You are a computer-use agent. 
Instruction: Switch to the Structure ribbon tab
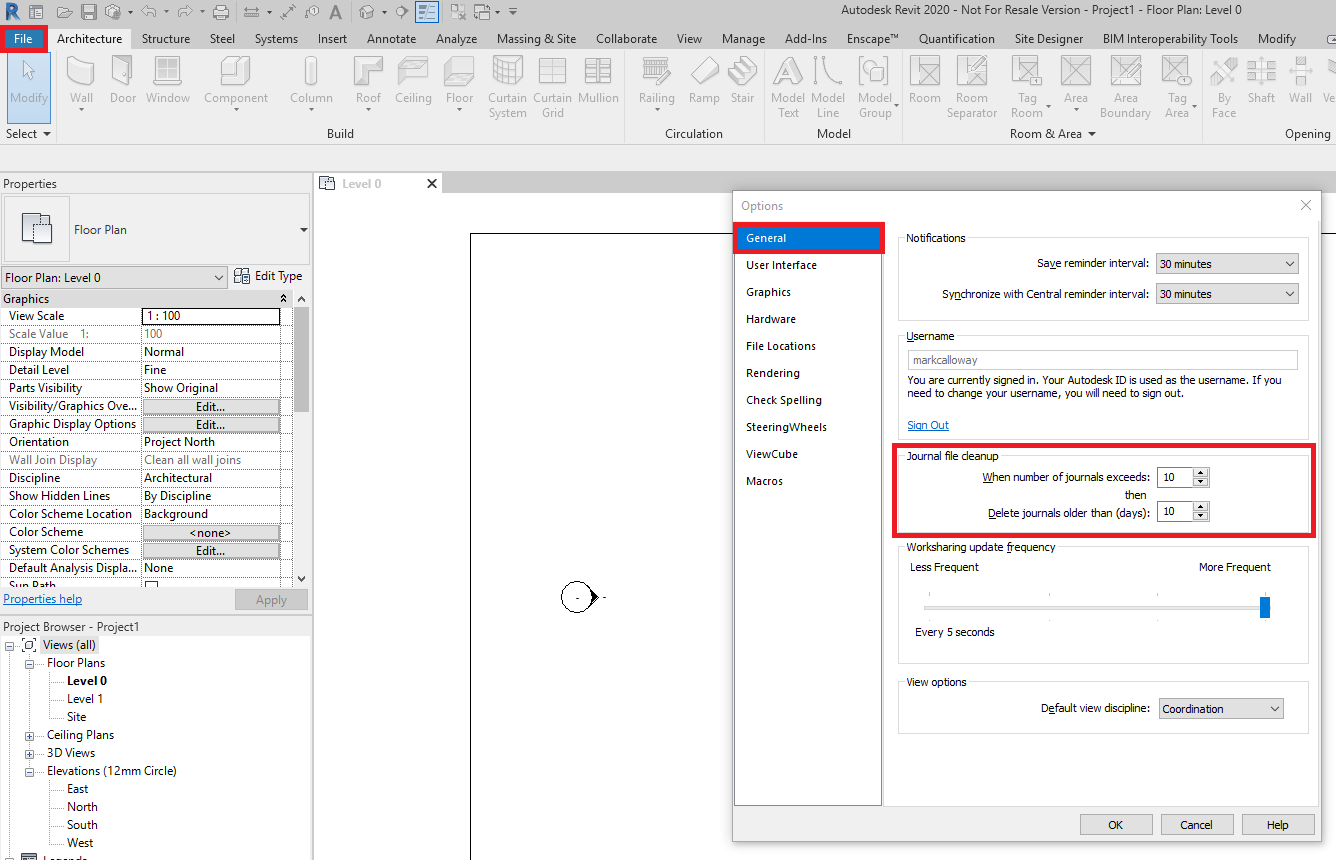[166, 39]
